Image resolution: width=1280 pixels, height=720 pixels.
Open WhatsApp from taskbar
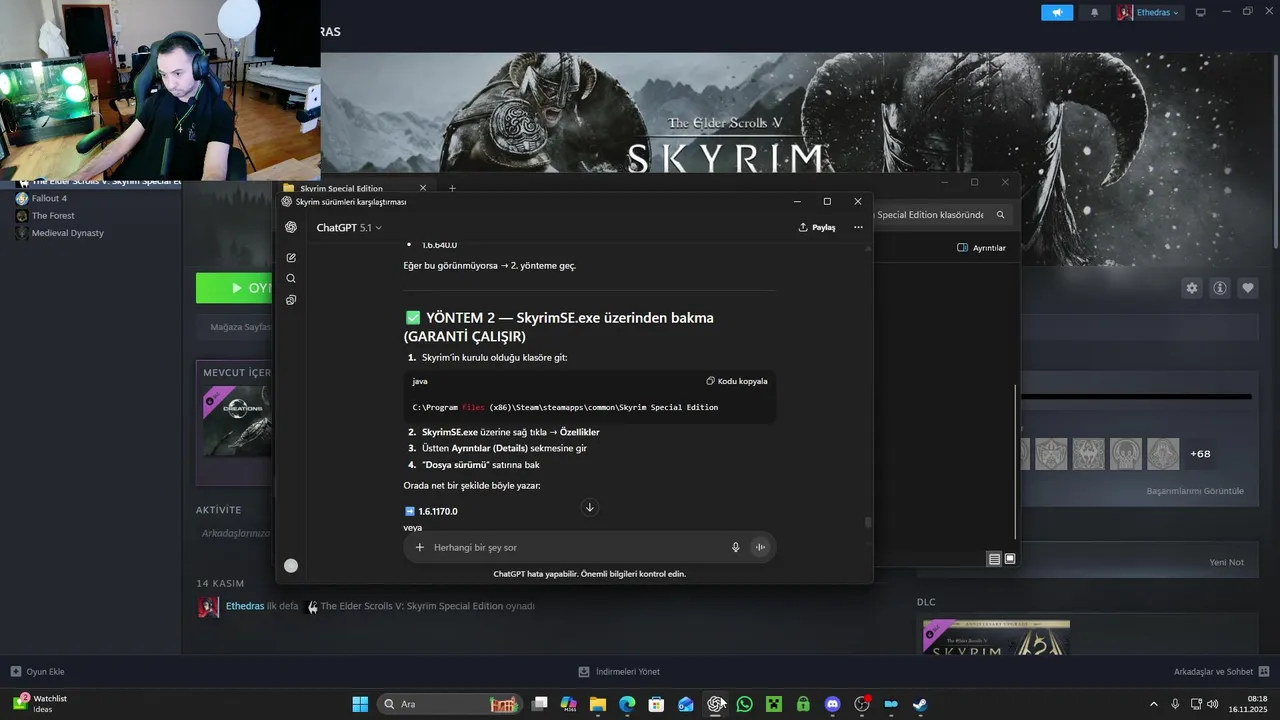744,704
